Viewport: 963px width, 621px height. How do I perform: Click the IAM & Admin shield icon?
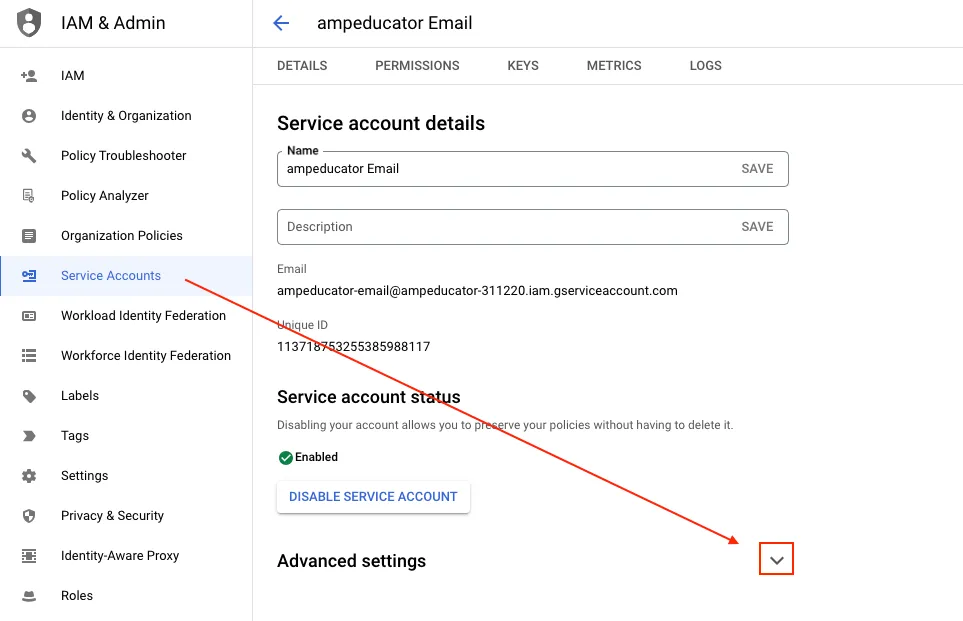(29, 23)
